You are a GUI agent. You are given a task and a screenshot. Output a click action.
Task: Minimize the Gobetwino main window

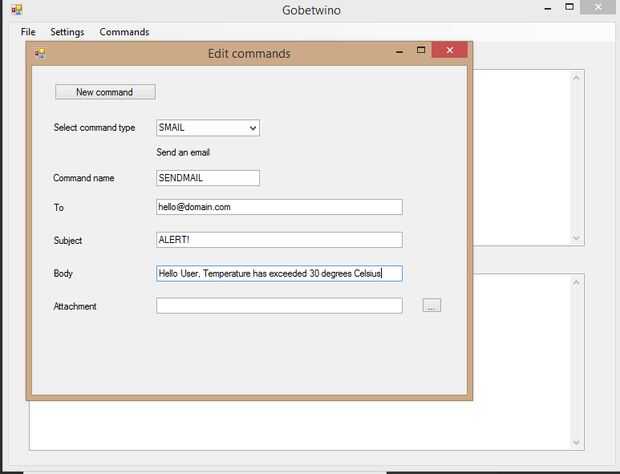548,9
